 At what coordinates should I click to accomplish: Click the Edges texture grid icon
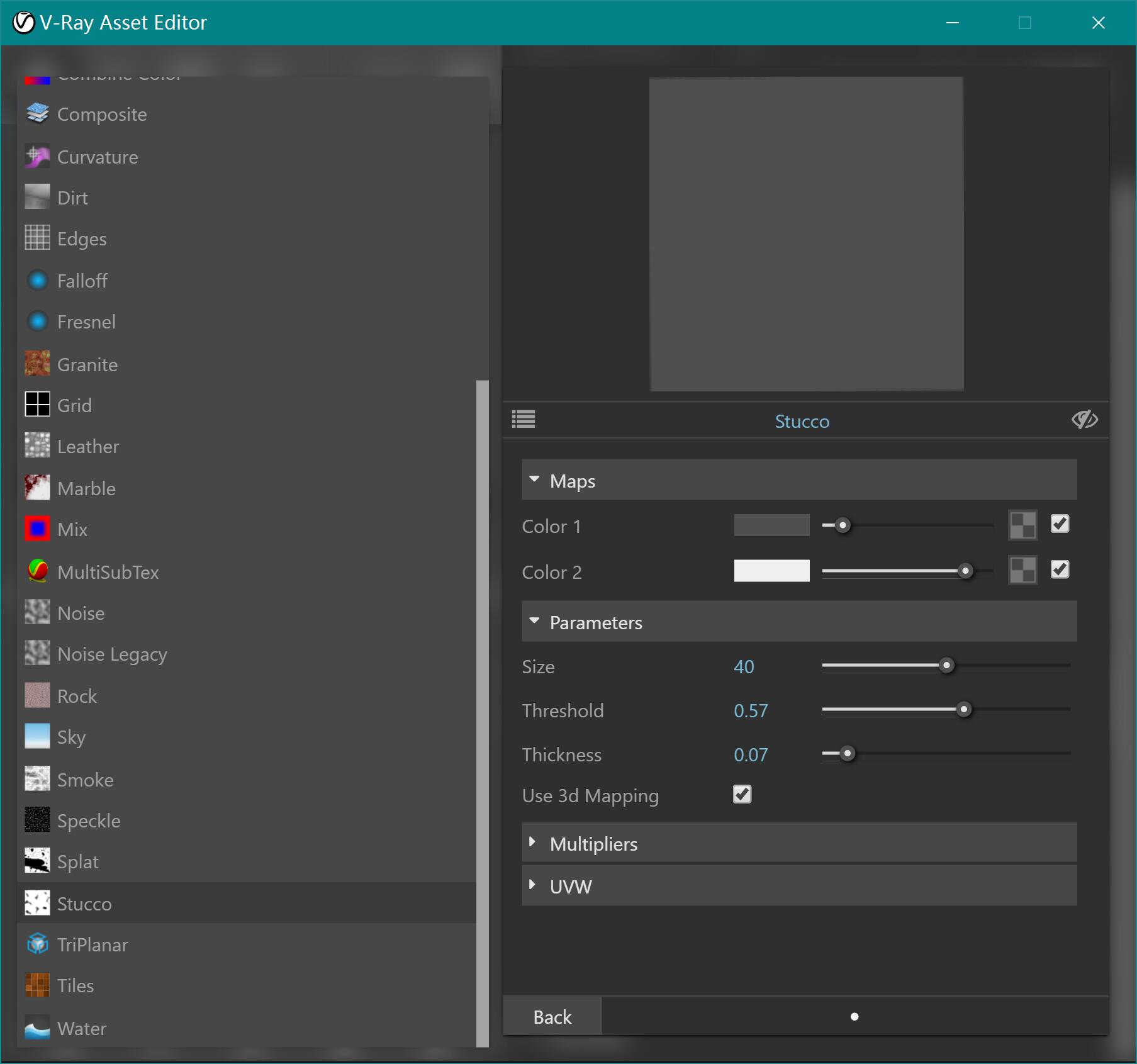pos(37,238)
